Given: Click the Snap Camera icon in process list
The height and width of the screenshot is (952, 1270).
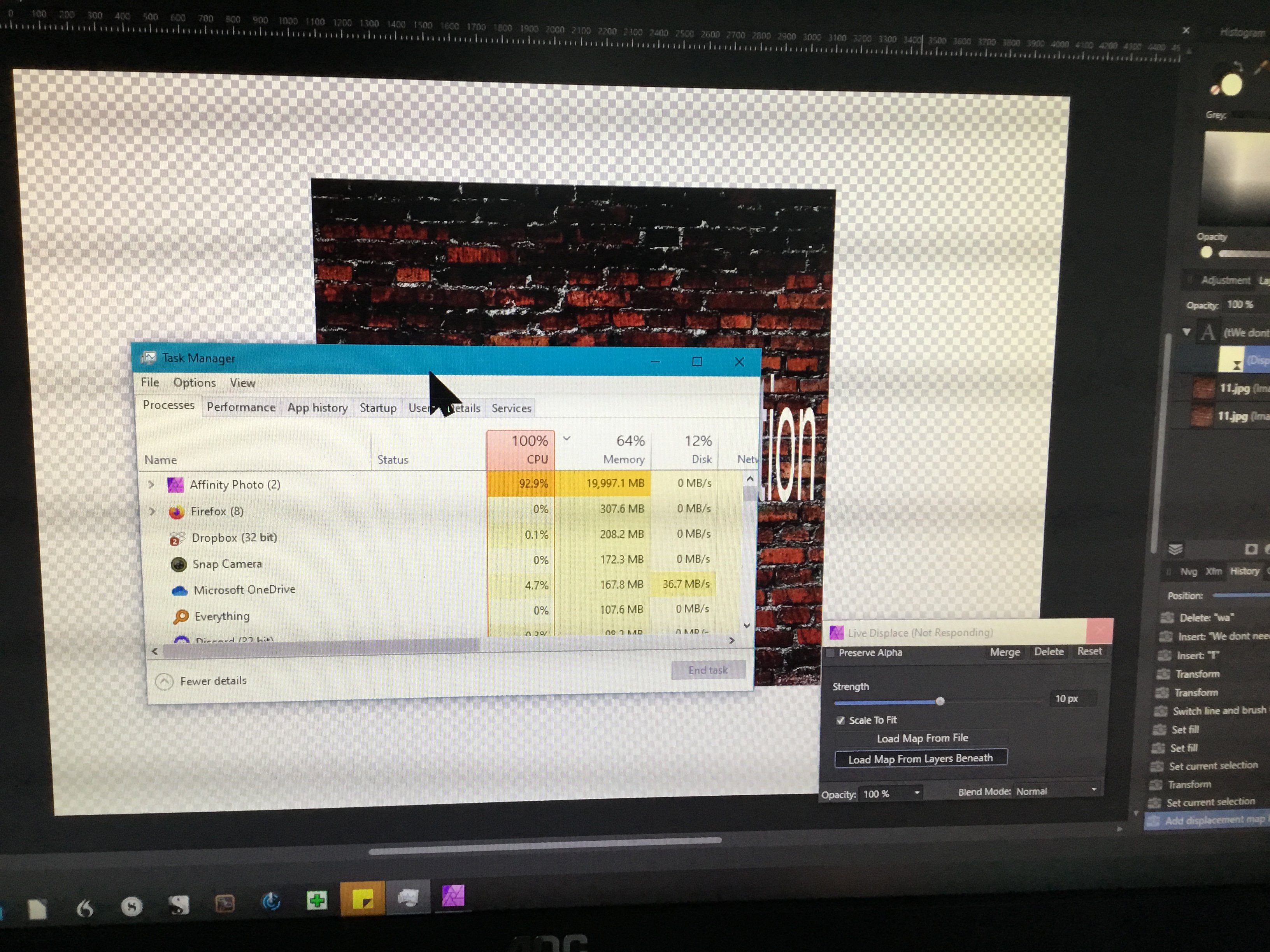Looking at the screenshot, I should [x=179, y=565].
